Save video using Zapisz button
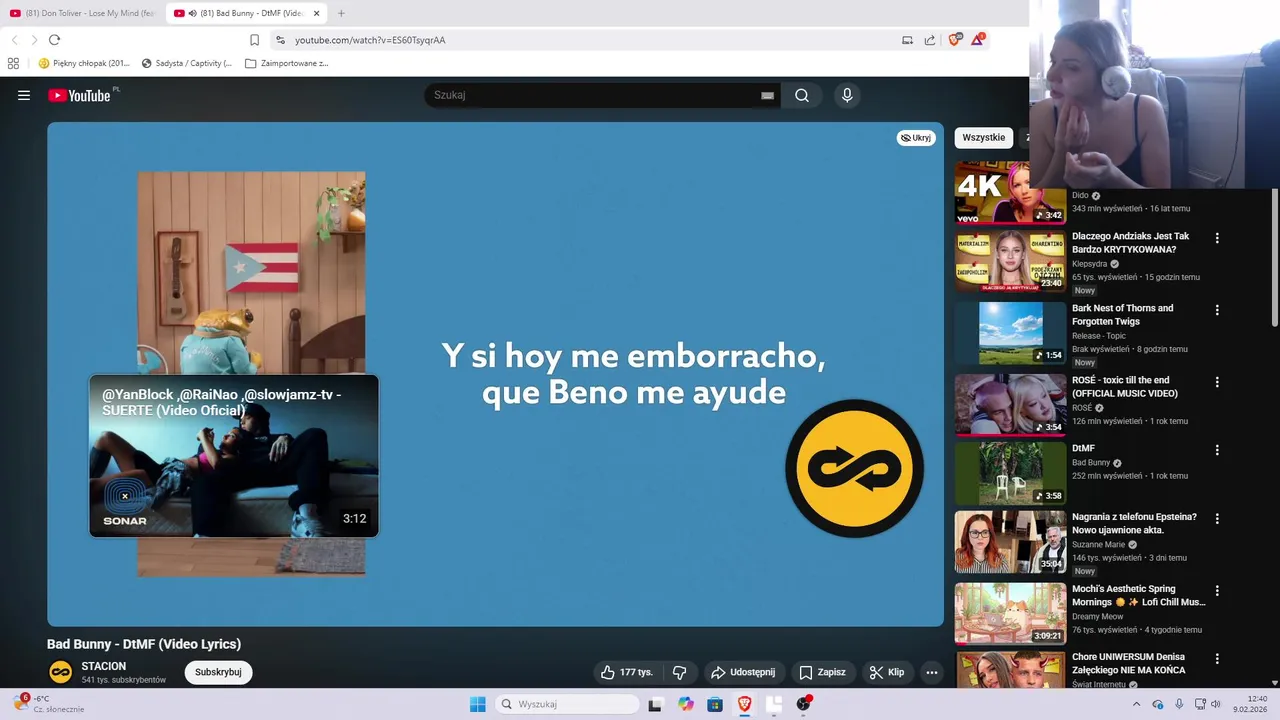The height and width of the screenshot is (720, 1280). pos(822,672)
